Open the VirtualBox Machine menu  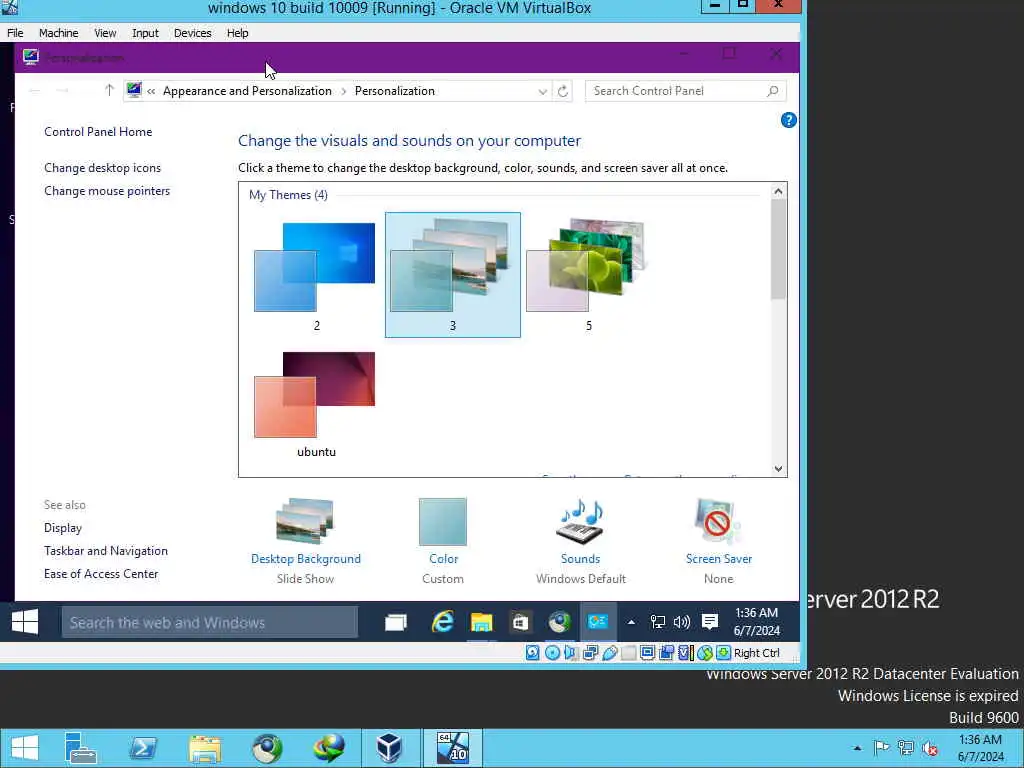tap(59, 33)
